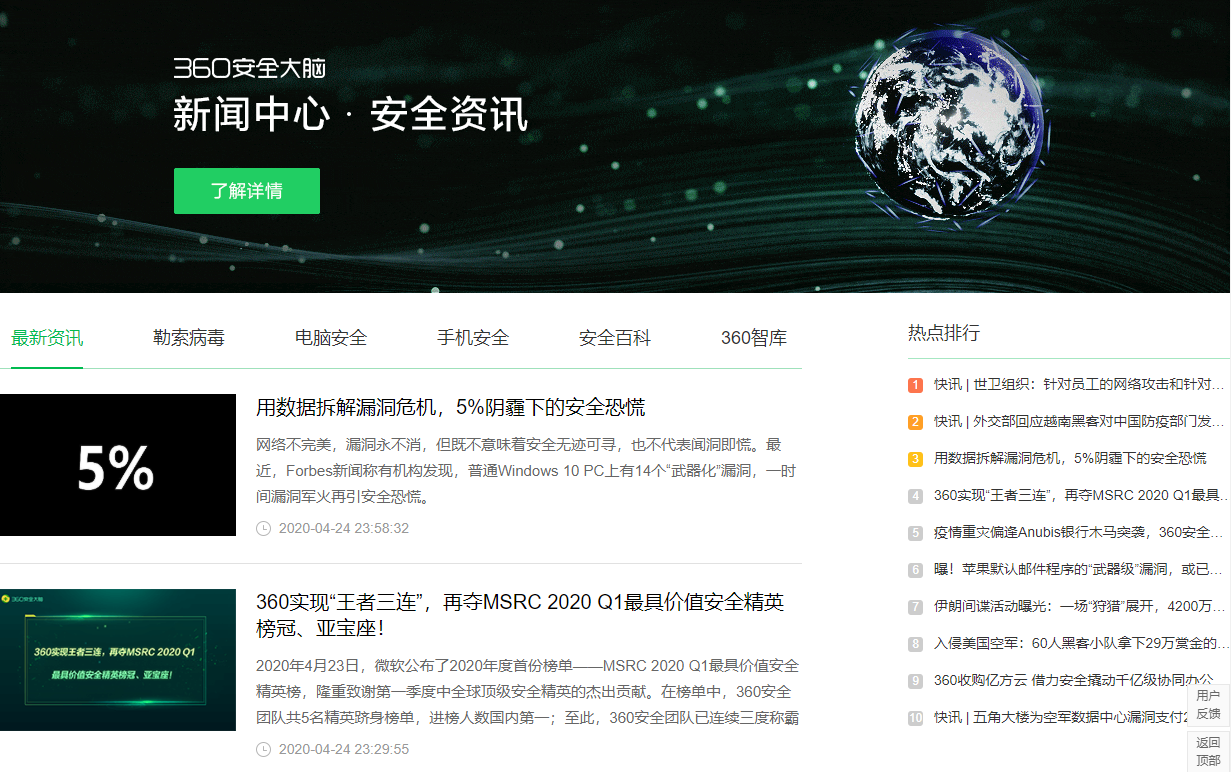This screenshot has width=1231, height=772.
Task: Open hot item 曝！苹果默认邮件程序
Action: [x=1079, y=569]
